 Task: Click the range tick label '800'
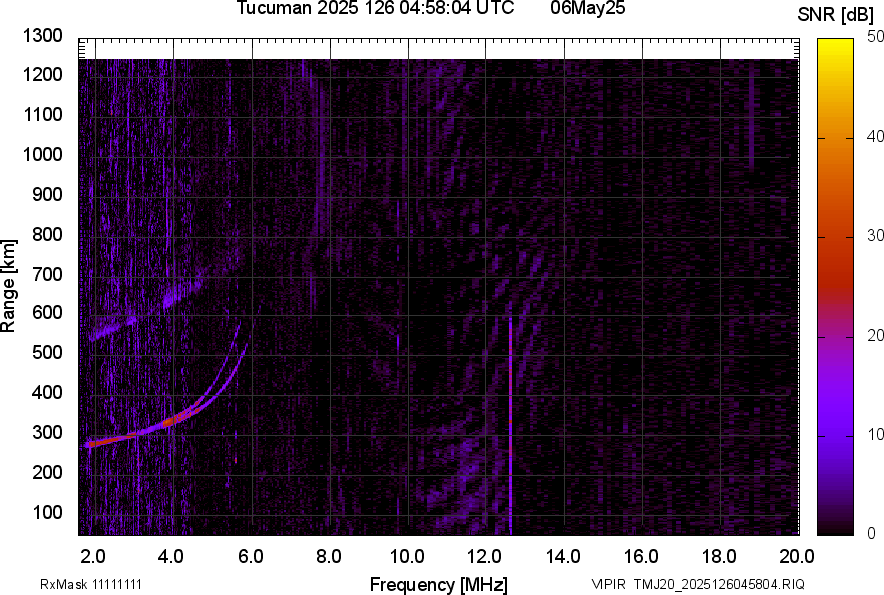(x=47, y=233)
